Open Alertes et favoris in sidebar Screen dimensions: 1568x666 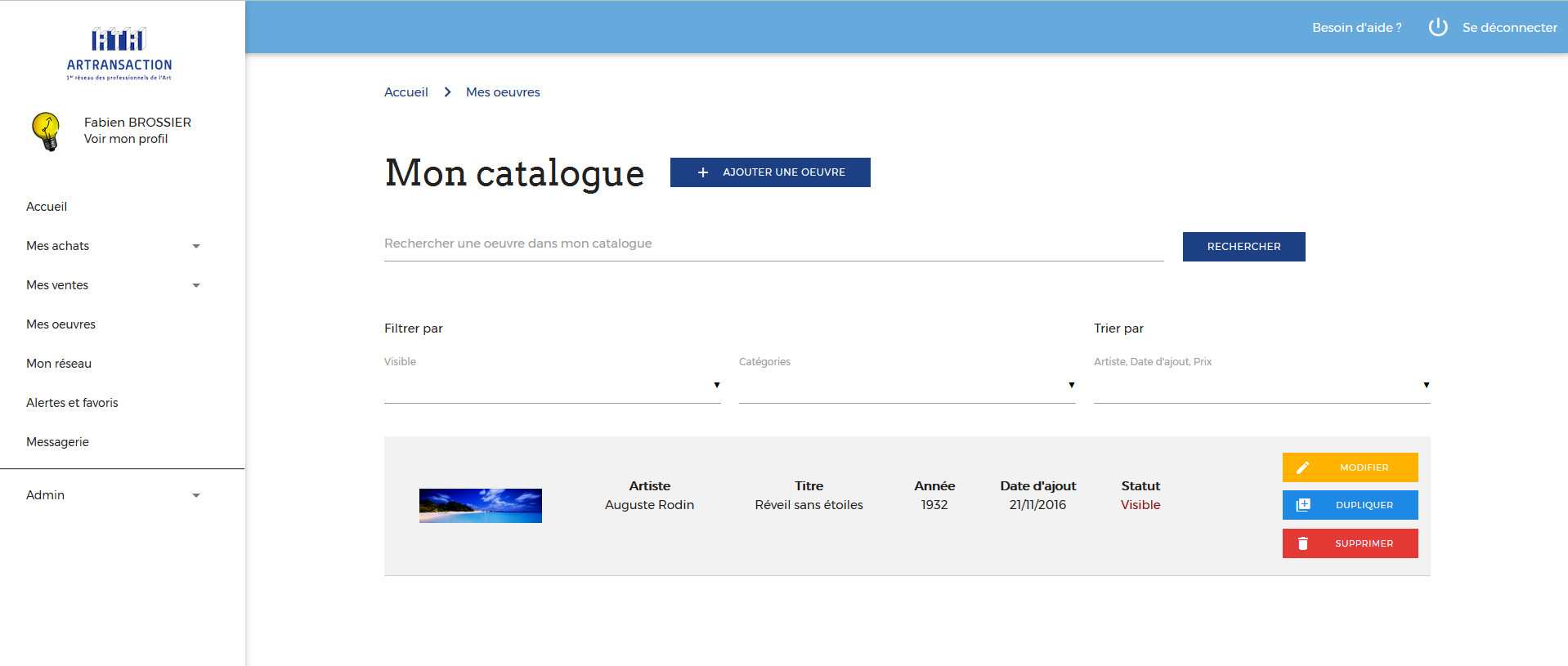point(72,403)
